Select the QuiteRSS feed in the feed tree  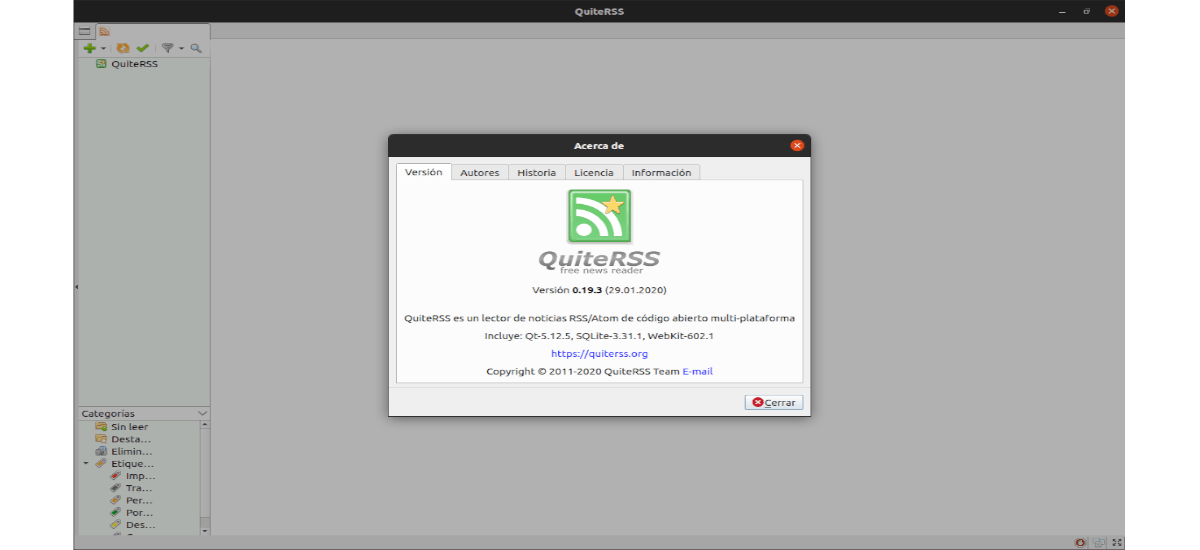pyautogui.click(x=126, y=64)
